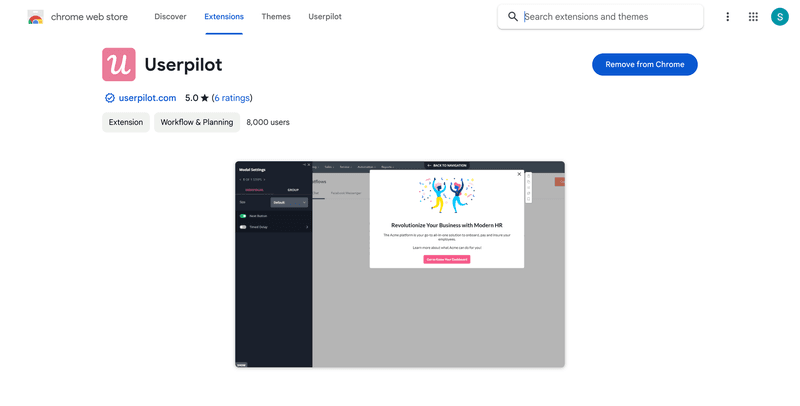Open the Google apps grid launcher

[x=753, y=17]
